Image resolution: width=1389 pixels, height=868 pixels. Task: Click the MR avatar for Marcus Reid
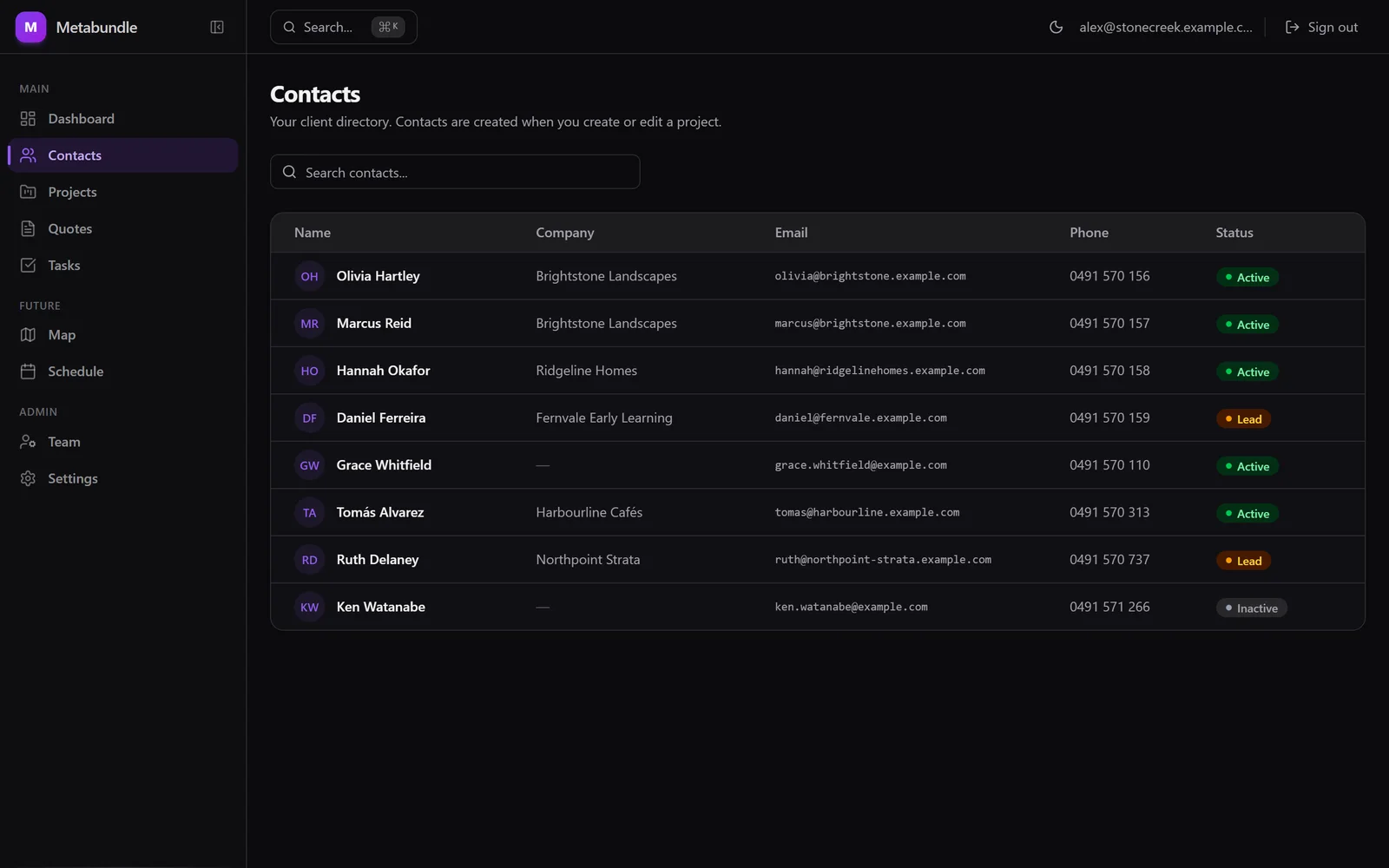pyautogui.click(x=309, y=324)
